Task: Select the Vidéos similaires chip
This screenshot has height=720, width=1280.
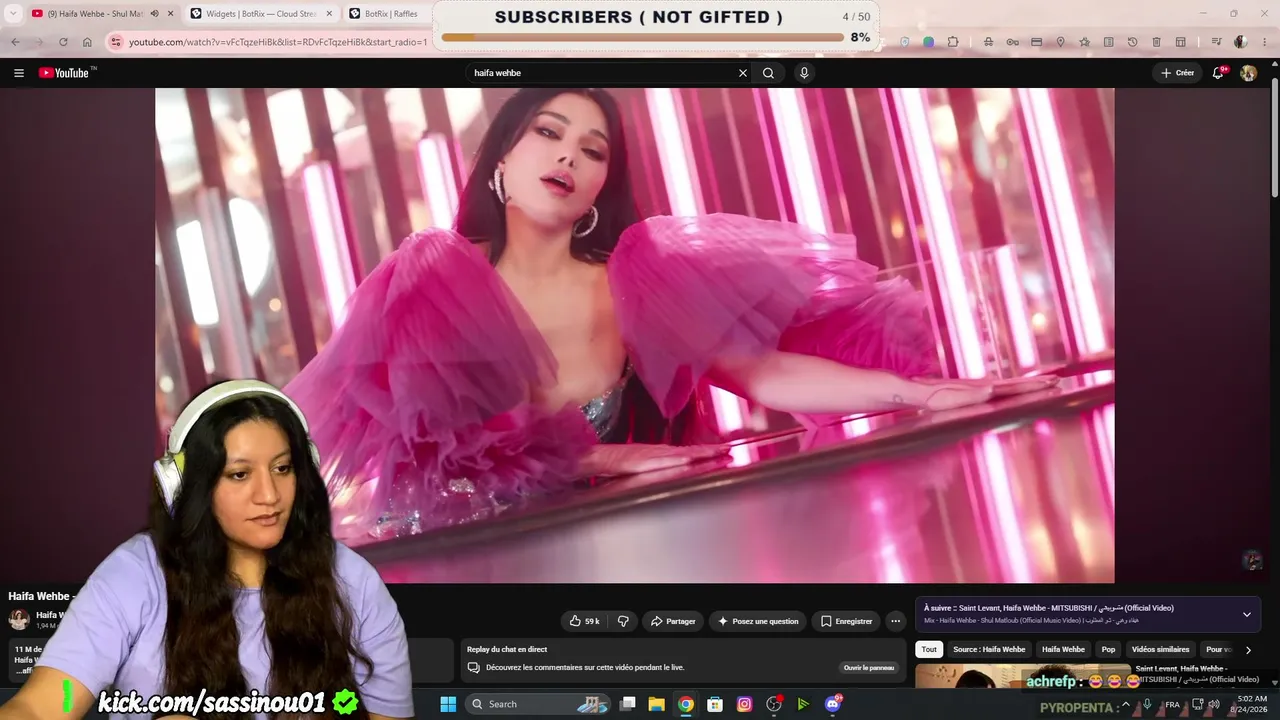Action: [1160, 650]
